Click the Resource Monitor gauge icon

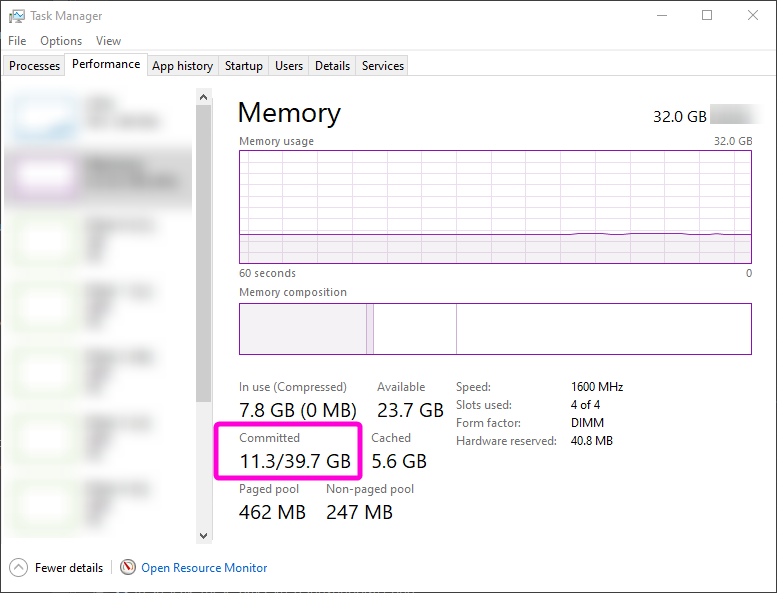(x=128, y=567)
